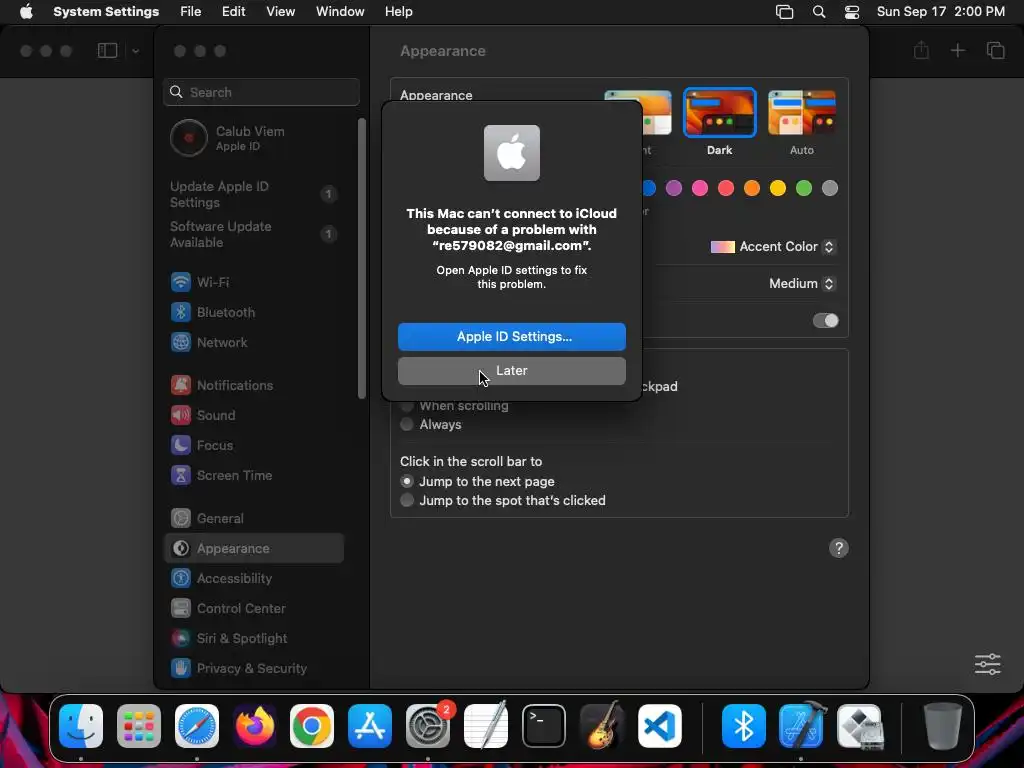Open Spotlight search in the menu bar
The height and width of the screenshot is (768, 1024).
[818, 12]
